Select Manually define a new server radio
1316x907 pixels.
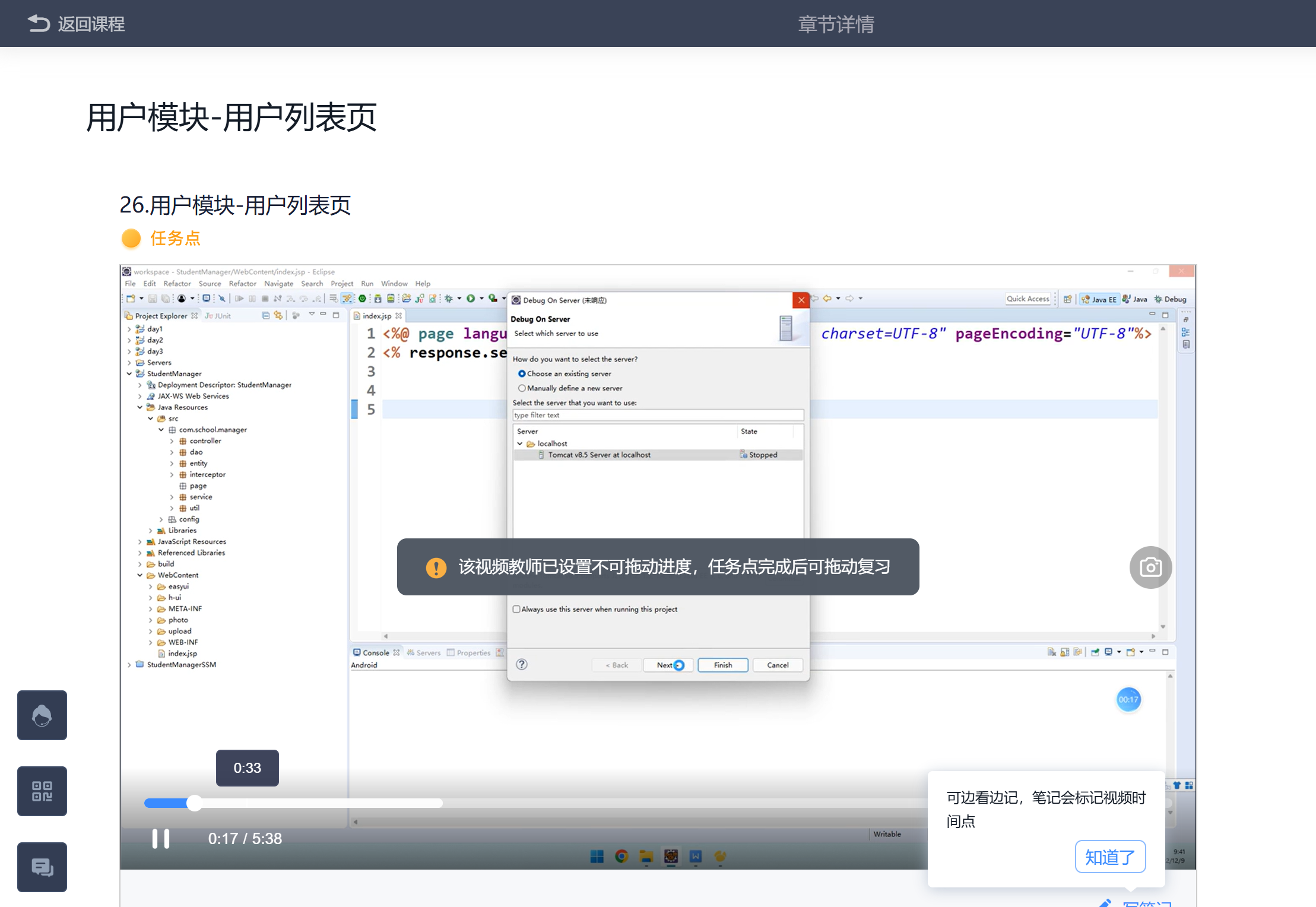click(522, 388)
